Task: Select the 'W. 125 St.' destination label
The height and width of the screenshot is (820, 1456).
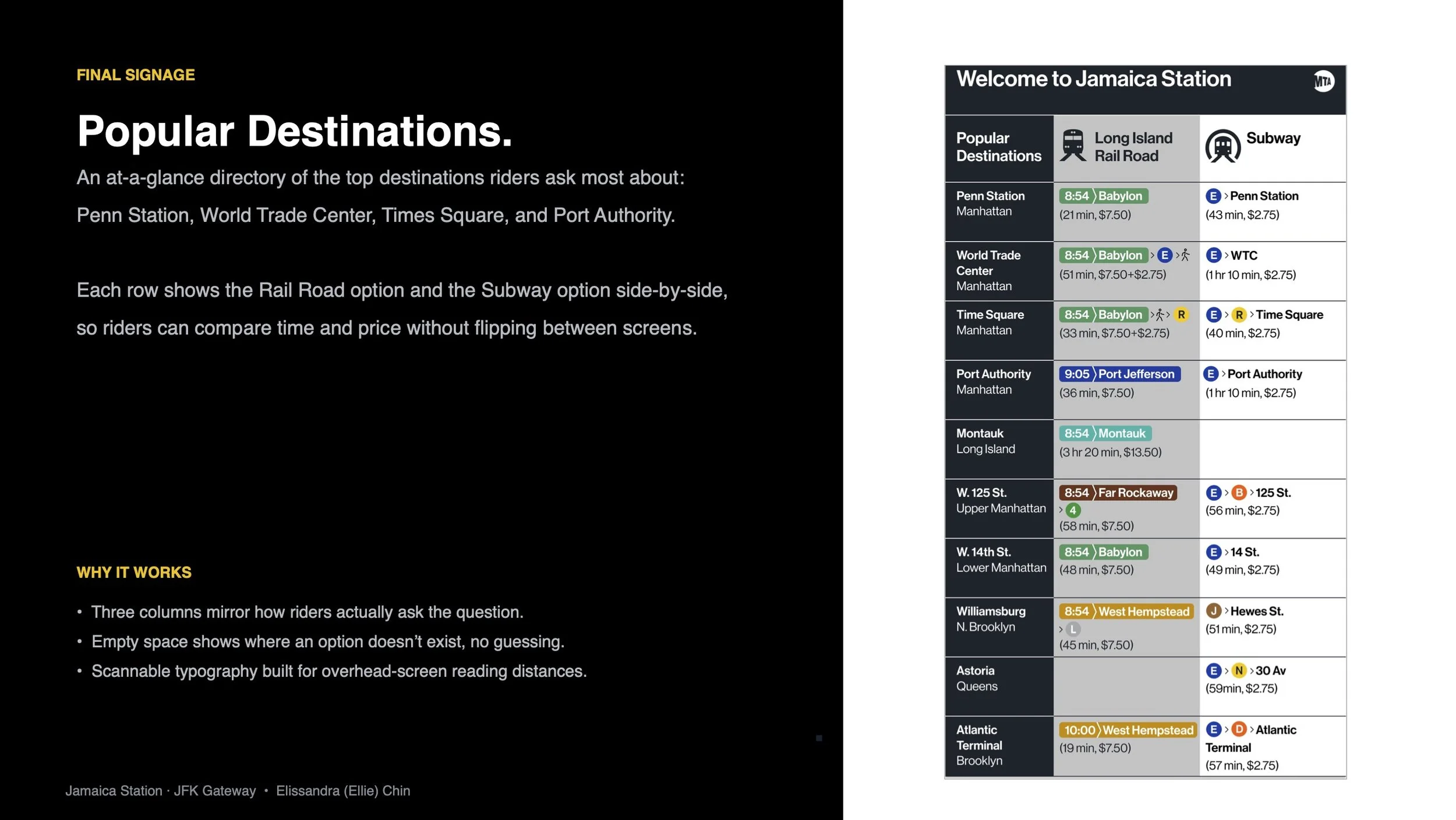Action: (981, 493)
